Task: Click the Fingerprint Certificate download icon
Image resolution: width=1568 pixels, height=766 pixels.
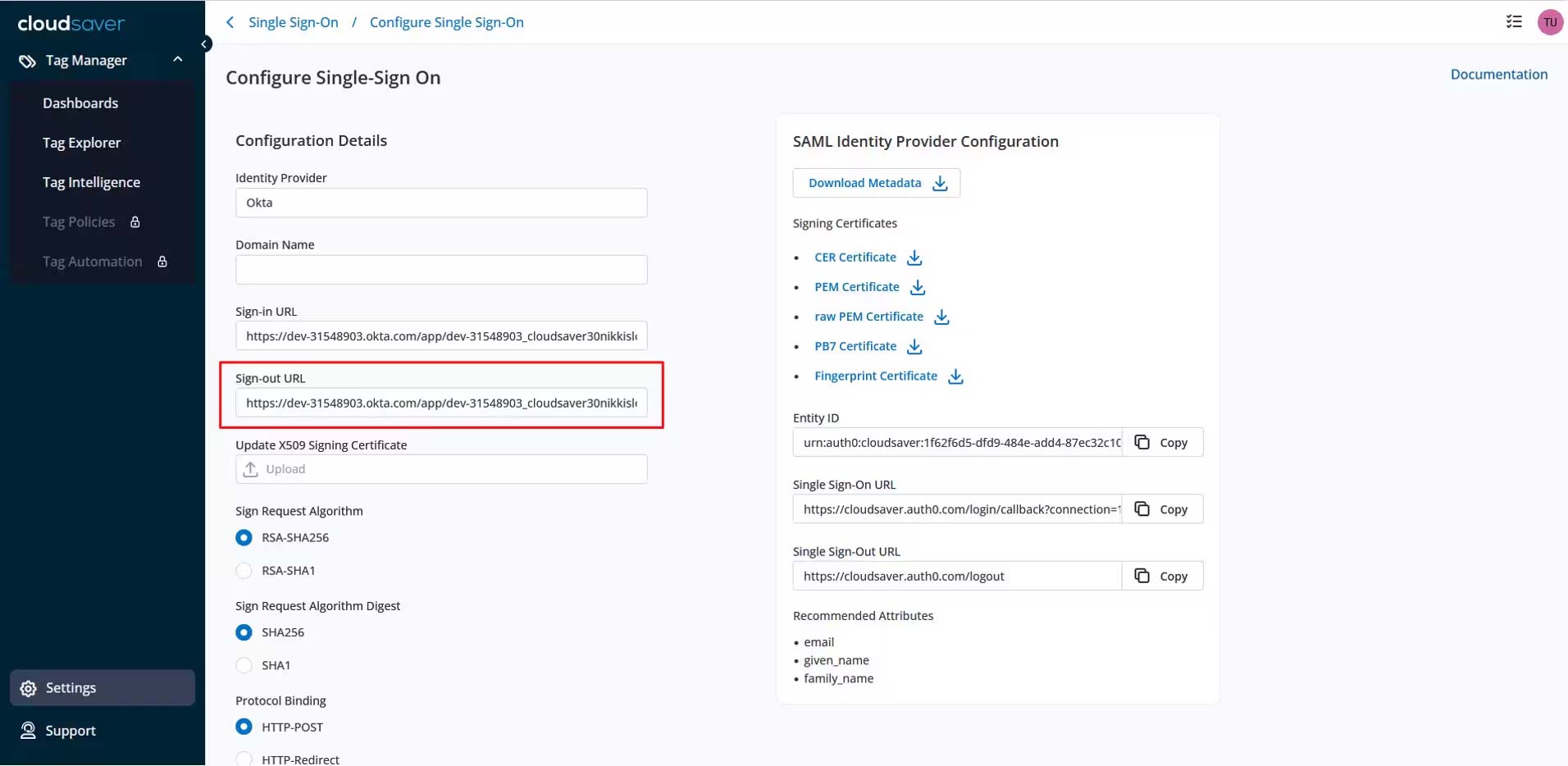Action: [955, 376]
